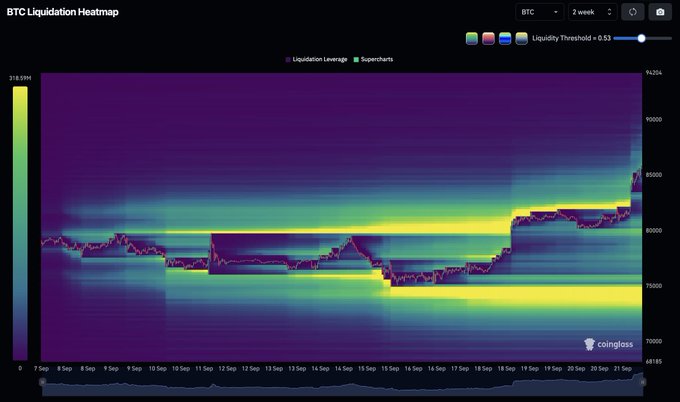Toggle the Supercharts legend item

pyautogui.click(x=373, y=59)
